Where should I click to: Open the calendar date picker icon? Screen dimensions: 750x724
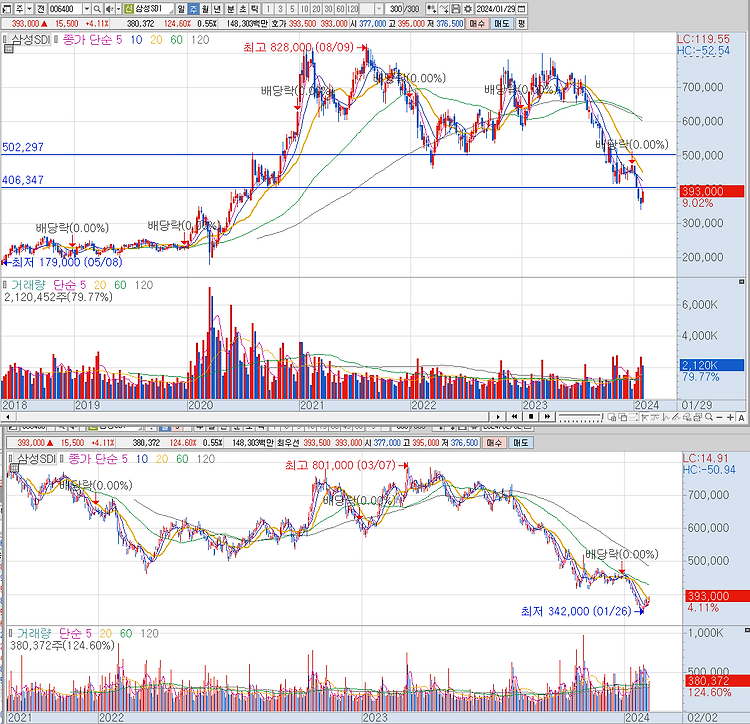click(x=521, y=9)
